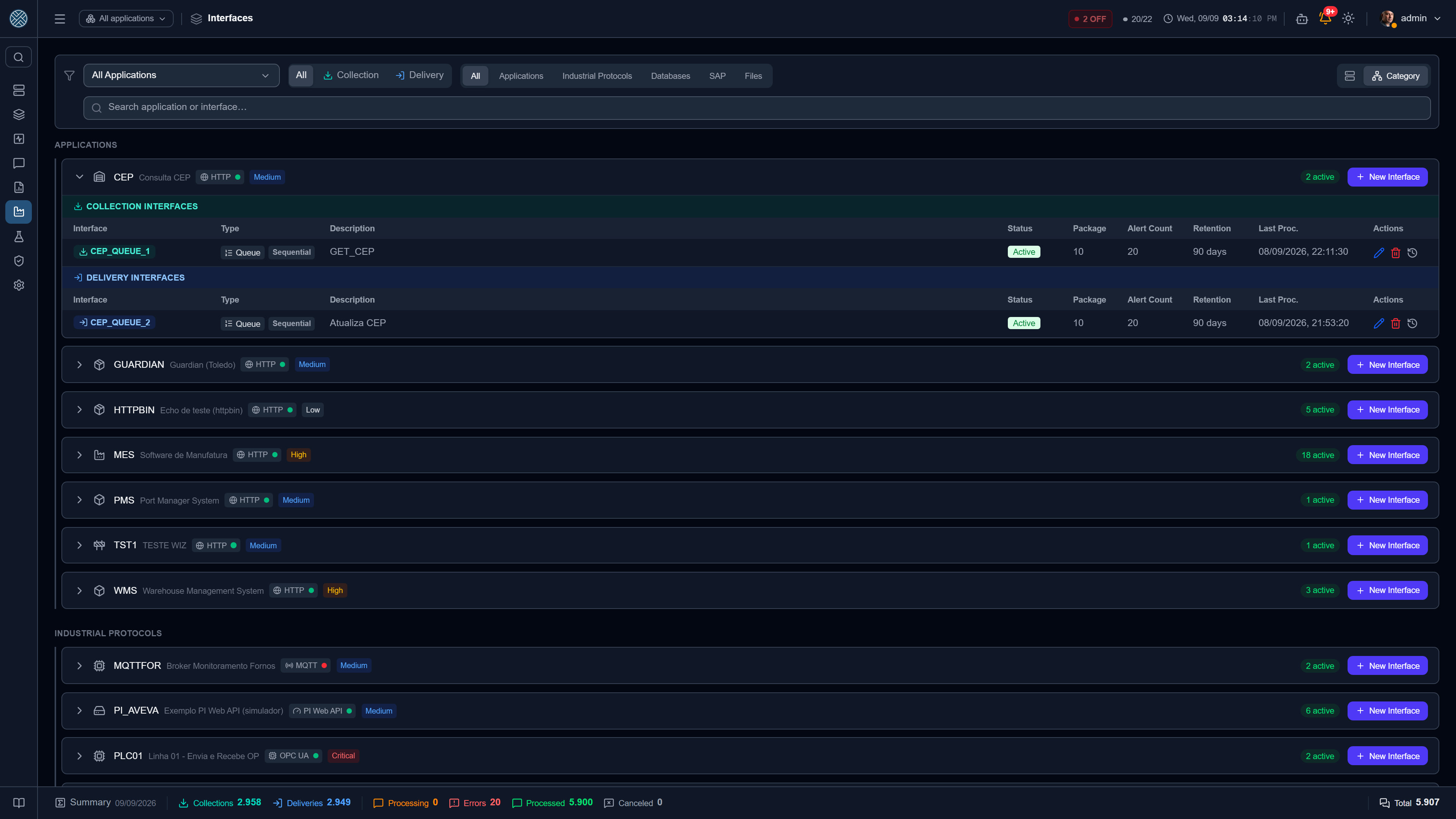Open the All Applications dropdown filter
This screenshot has height=819, width=1456.
(x=182, y=75)
